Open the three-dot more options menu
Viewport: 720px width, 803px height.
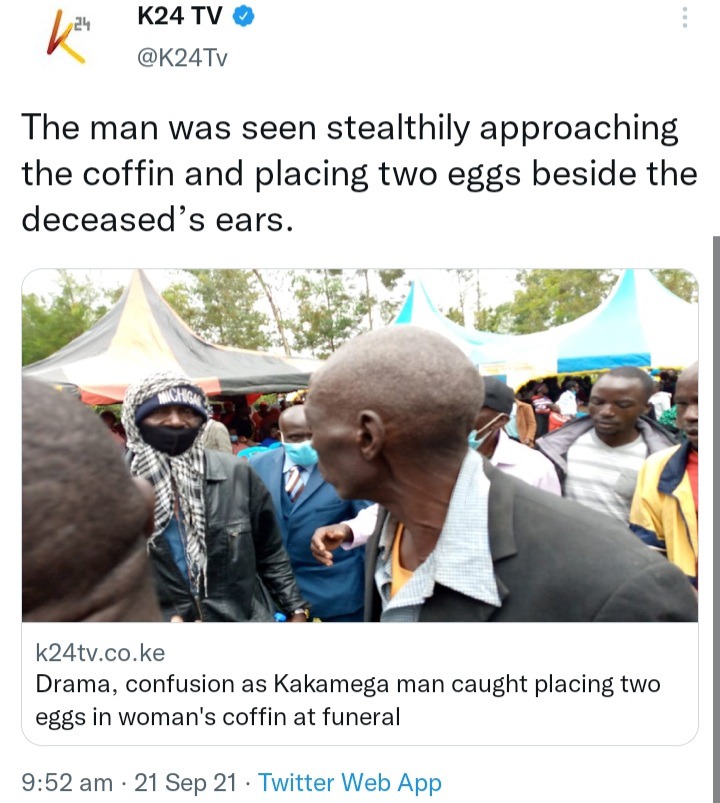pyautogui.click(x=685, y=18)
